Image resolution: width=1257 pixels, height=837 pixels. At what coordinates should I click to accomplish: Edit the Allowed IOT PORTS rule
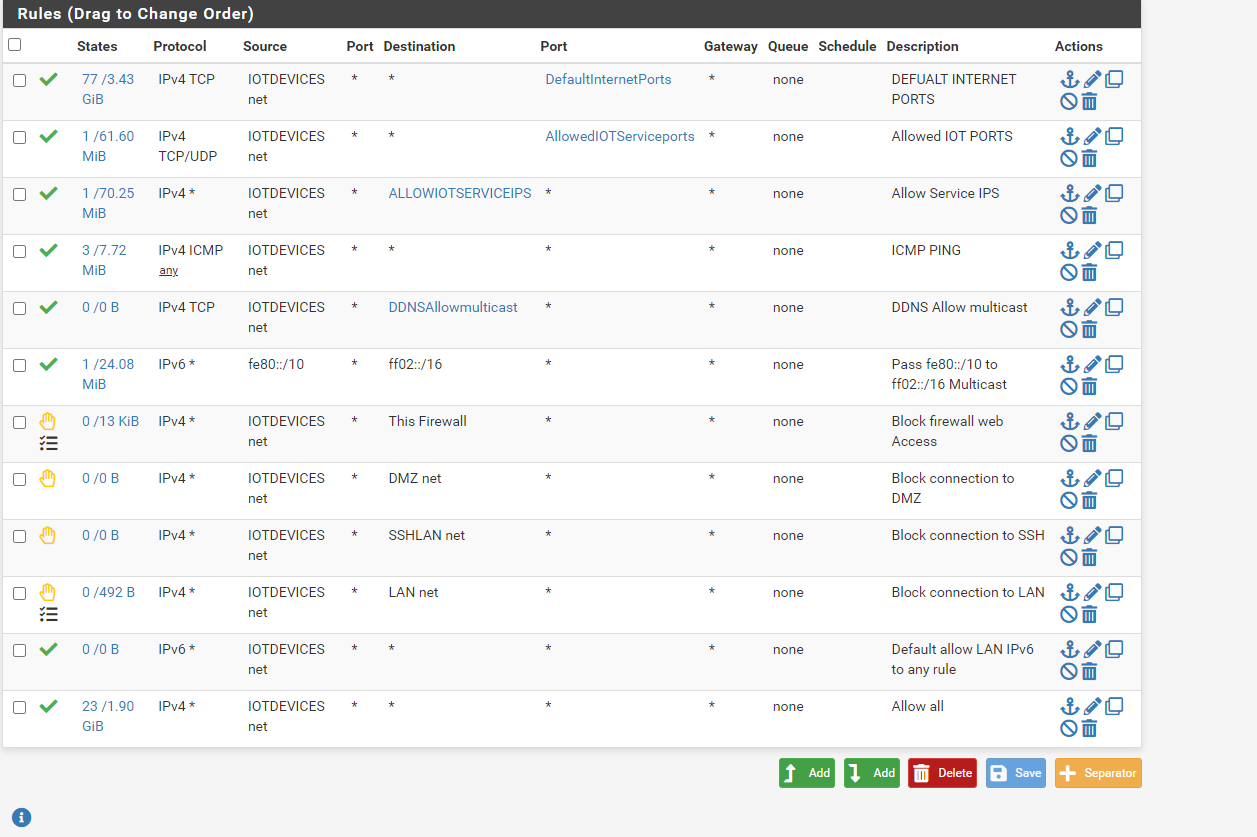1092,137
